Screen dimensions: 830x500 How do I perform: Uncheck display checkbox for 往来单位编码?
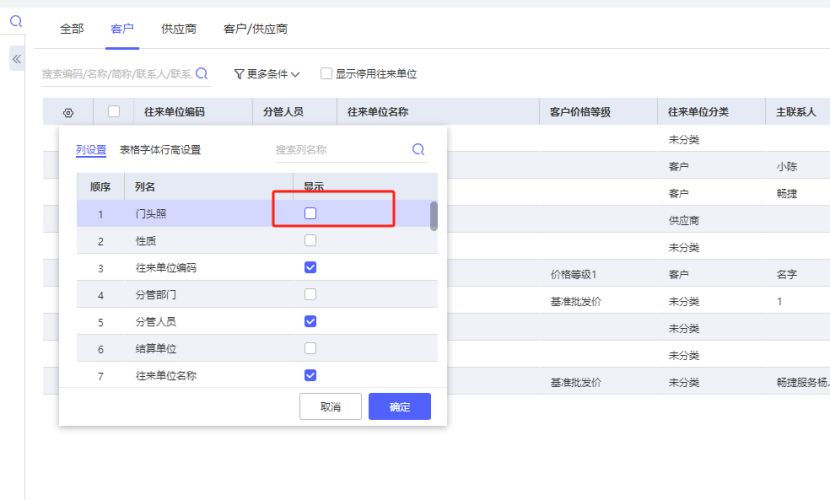[x=310, y=268]
